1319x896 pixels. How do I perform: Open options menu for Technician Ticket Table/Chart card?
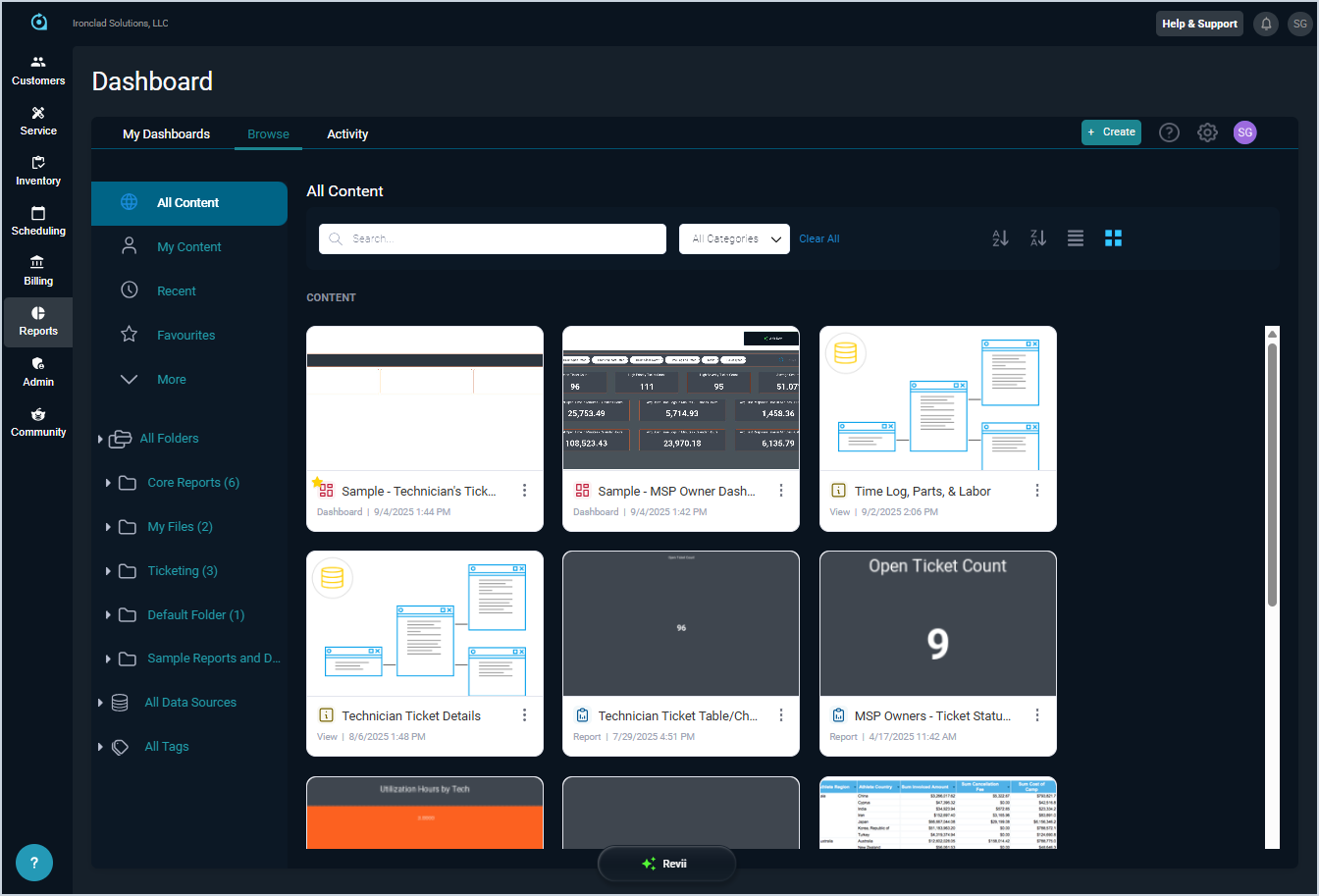click(781, 715)
